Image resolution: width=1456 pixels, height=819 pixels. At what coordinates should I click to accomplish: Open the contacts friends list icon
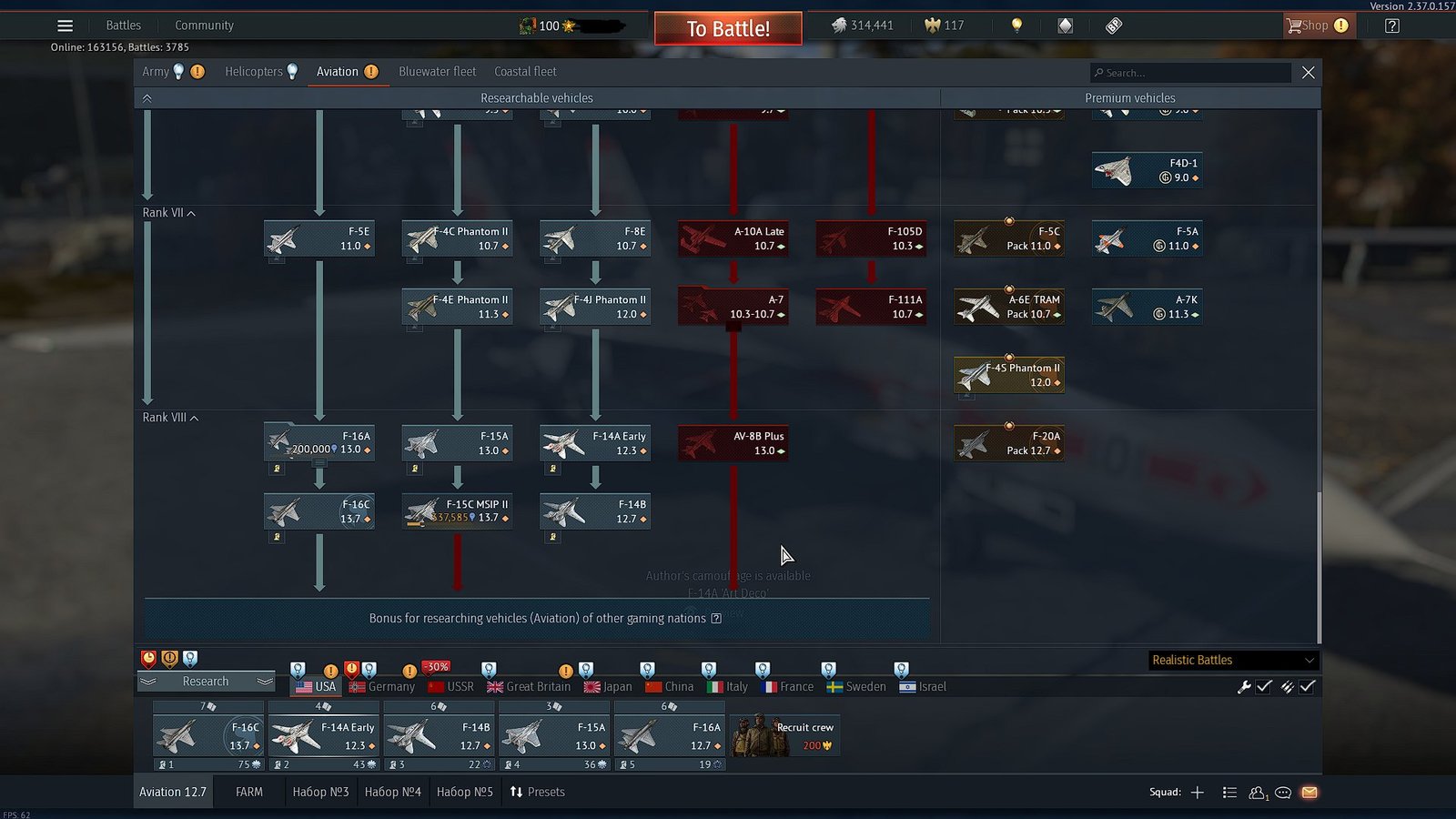(1258, 793)
